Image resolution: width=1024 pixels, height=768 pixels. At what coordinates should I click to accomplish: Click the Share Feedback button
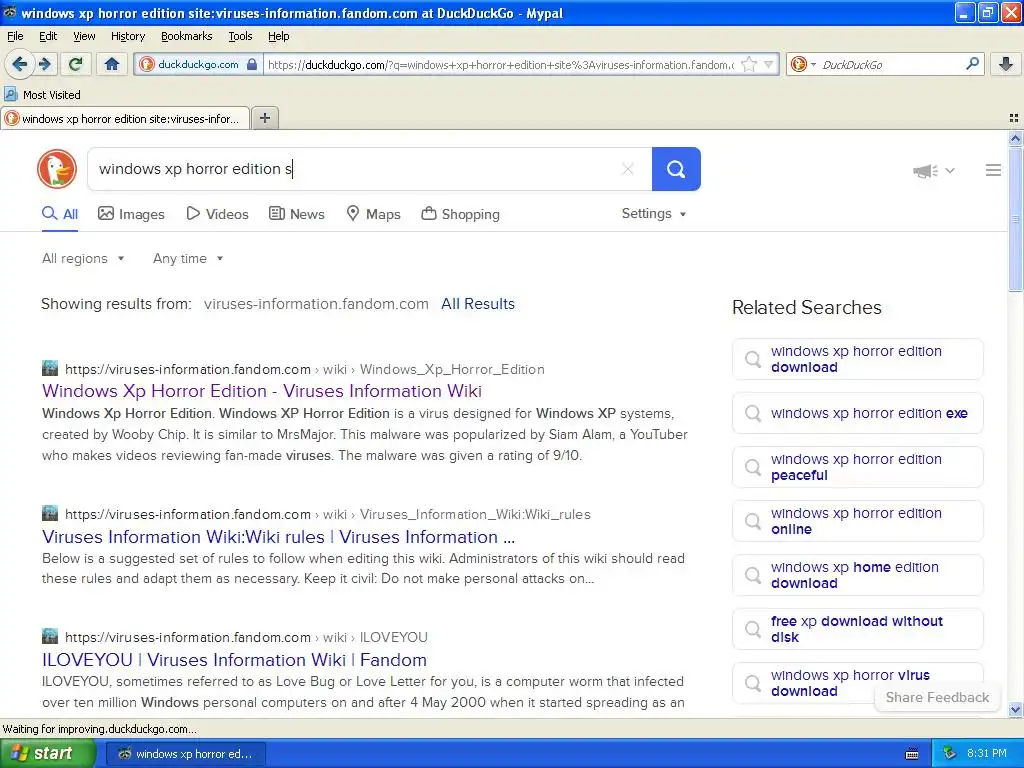point(937,697)
